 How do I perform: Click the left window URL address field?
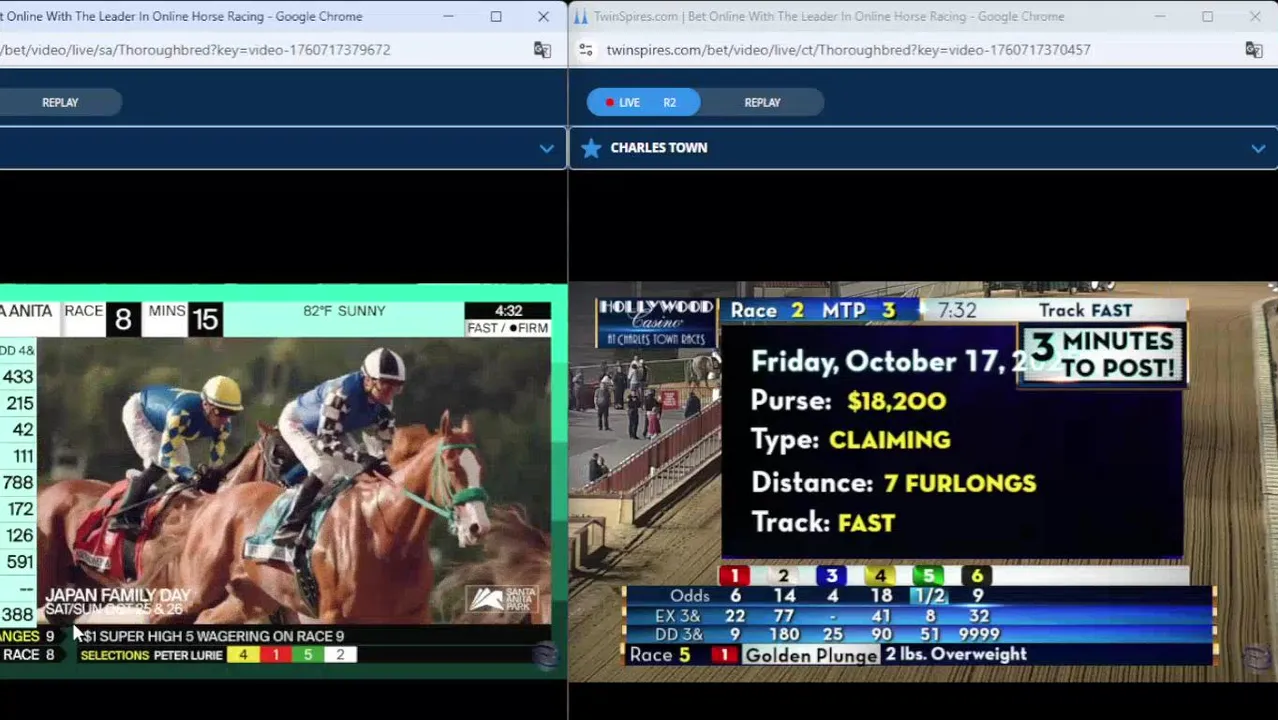click(195, 49)
